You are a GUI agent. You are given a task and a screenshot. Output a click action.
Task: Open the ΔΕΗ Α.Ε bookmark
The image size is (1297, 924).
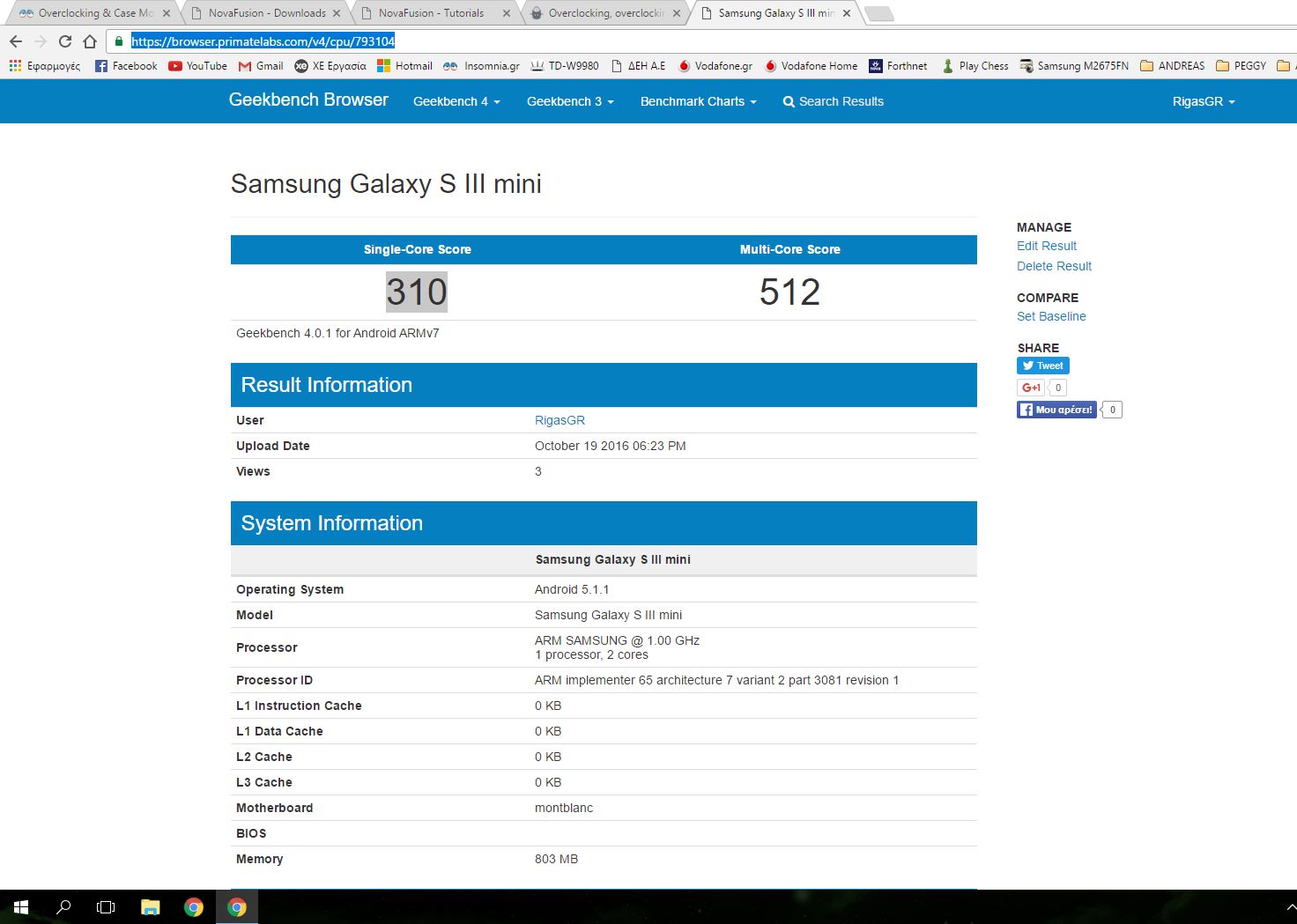tap(638, 66)
